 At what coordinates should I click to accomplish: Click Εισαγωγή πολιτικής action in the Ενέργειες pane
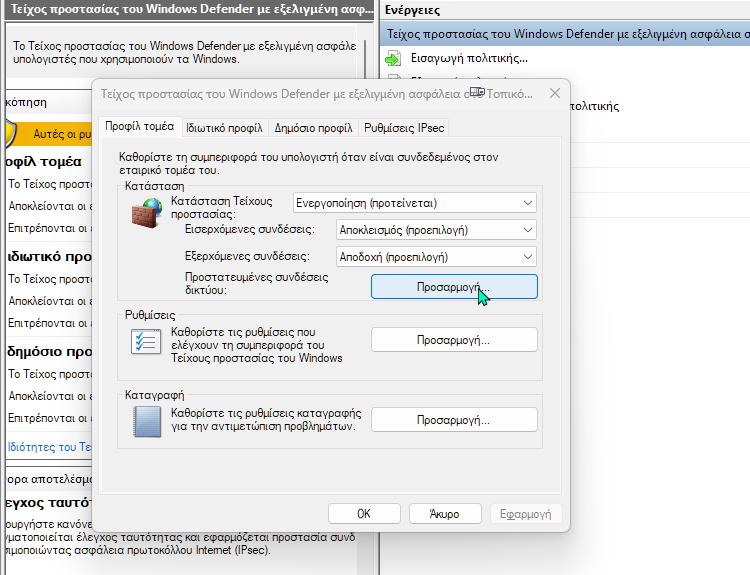pyautogui.click(x=469, y=58)
